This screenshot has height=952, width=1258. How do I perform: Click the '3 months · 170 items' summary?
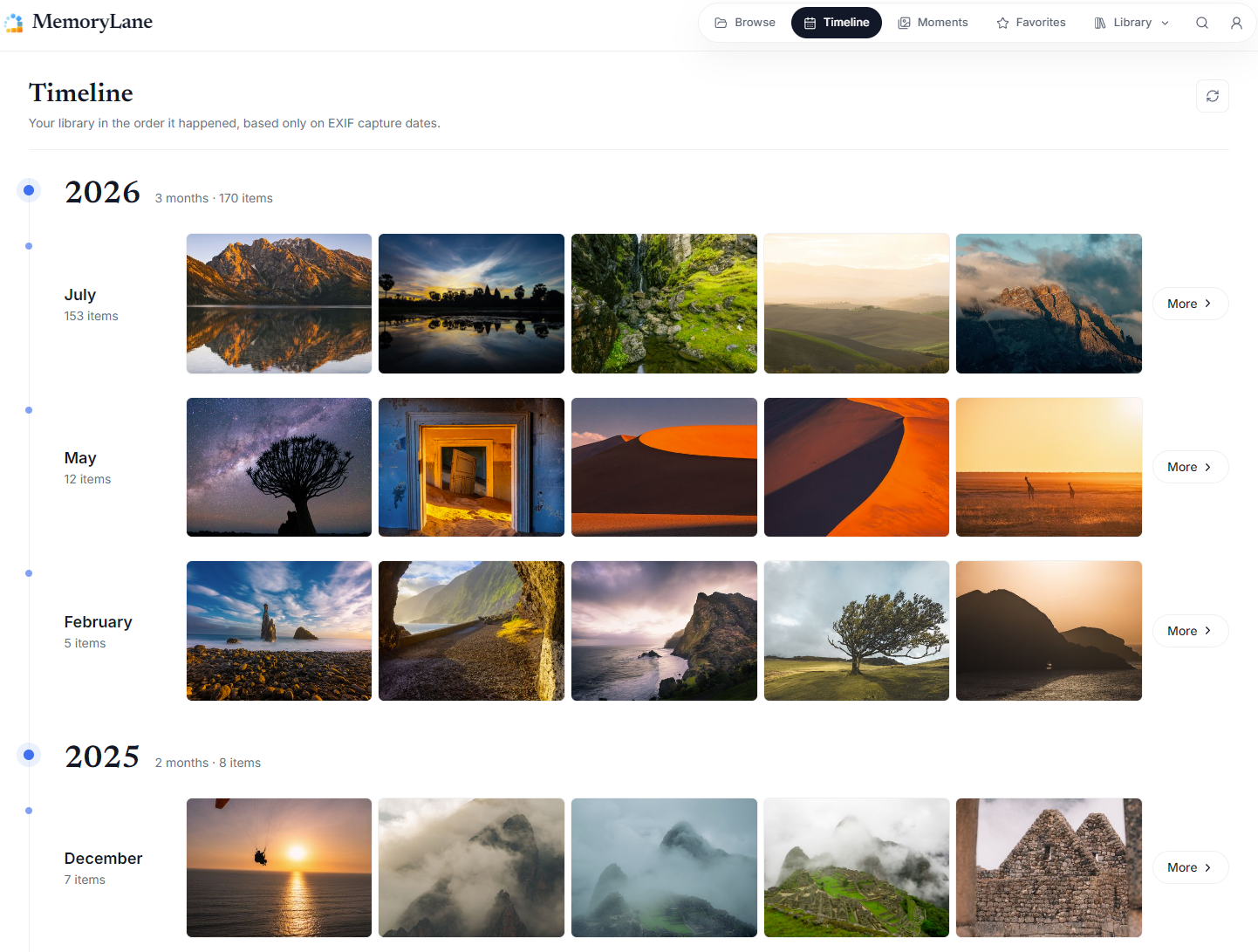coord(214,198)
